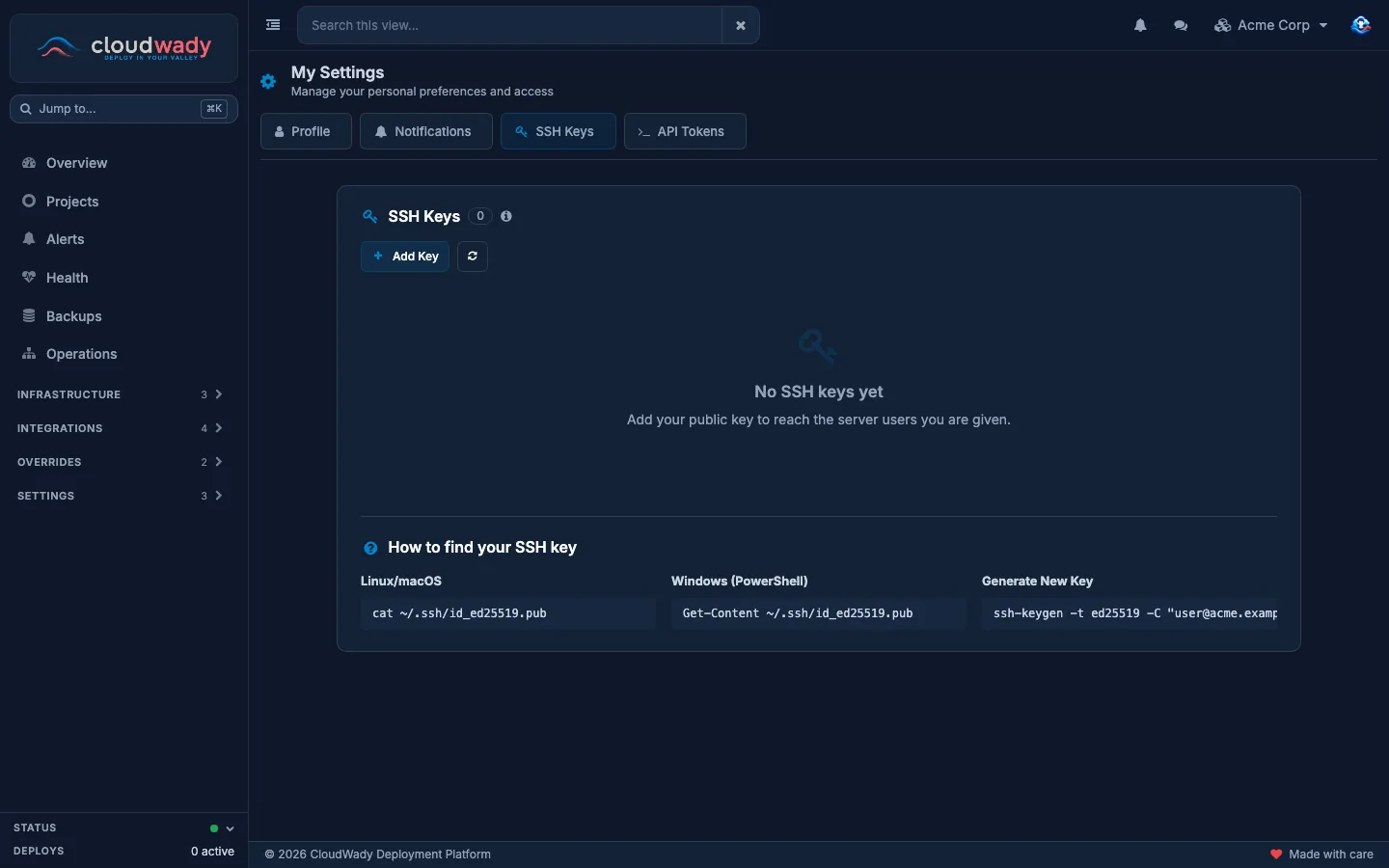Refresh the SSH keys list
This screenshot has width=1389, height=868.
[473, 257]
